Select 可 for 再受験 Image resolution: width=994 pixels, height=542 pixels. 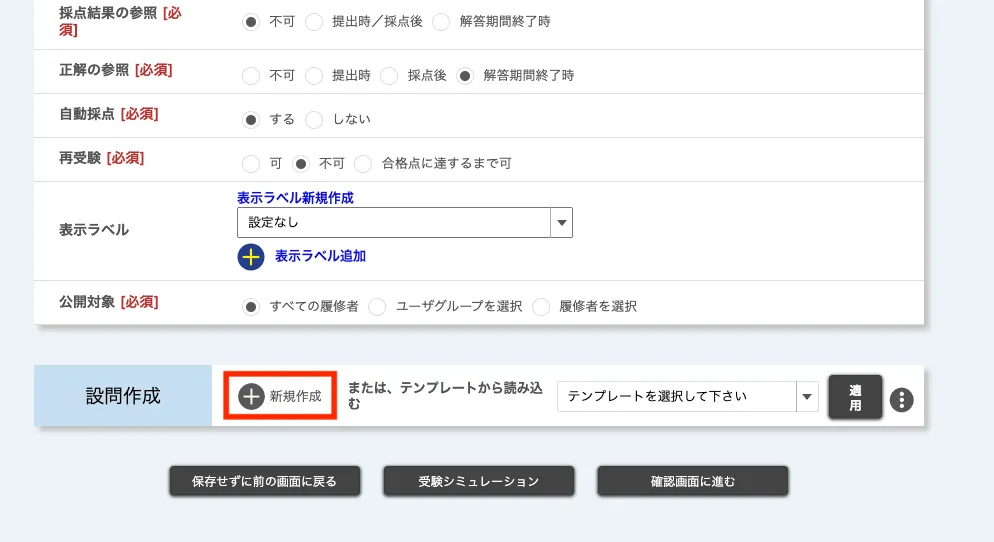[251, 163]
